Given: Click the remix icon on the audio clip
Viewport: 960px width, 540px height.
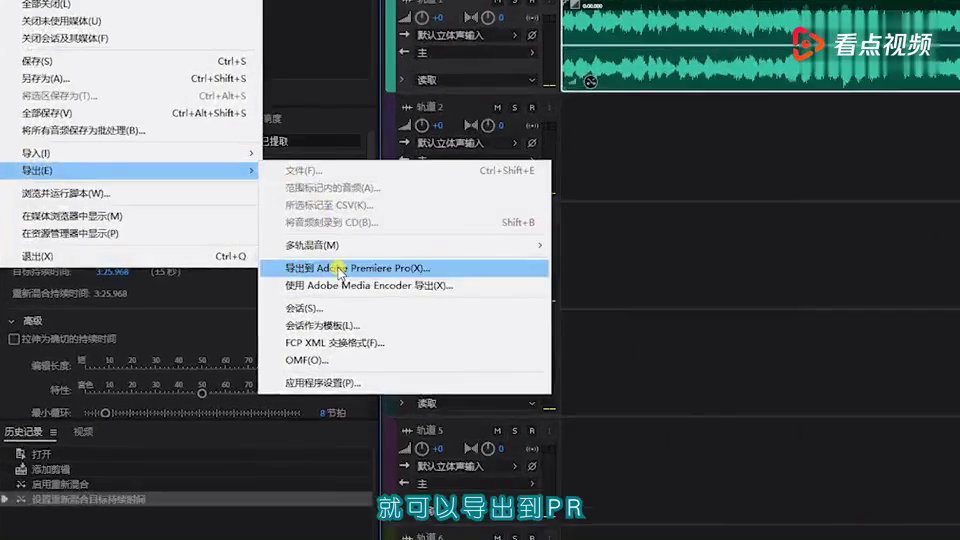Looking at the screenshot, I should 590,82.
